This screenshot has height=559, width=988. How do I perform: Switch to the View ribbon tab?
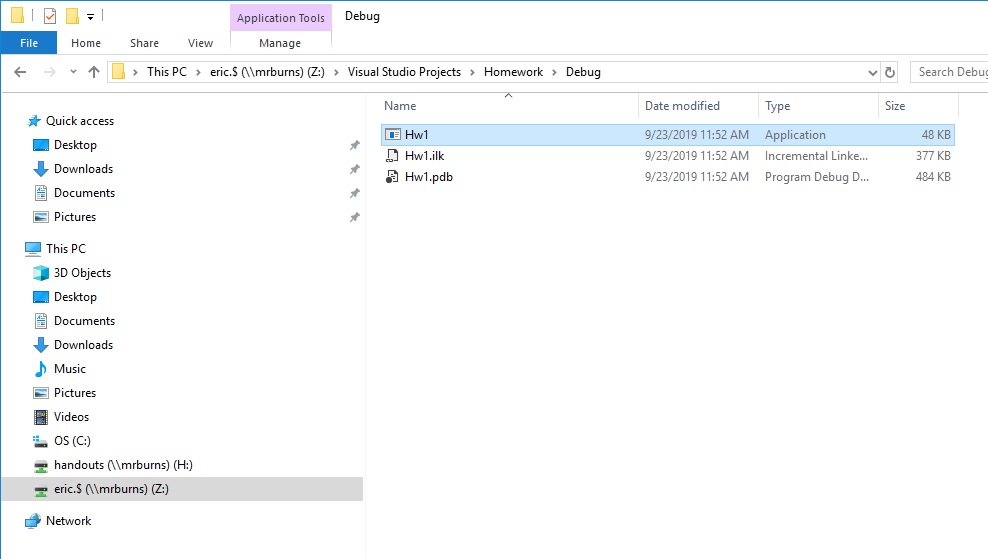tap(200, 43)
